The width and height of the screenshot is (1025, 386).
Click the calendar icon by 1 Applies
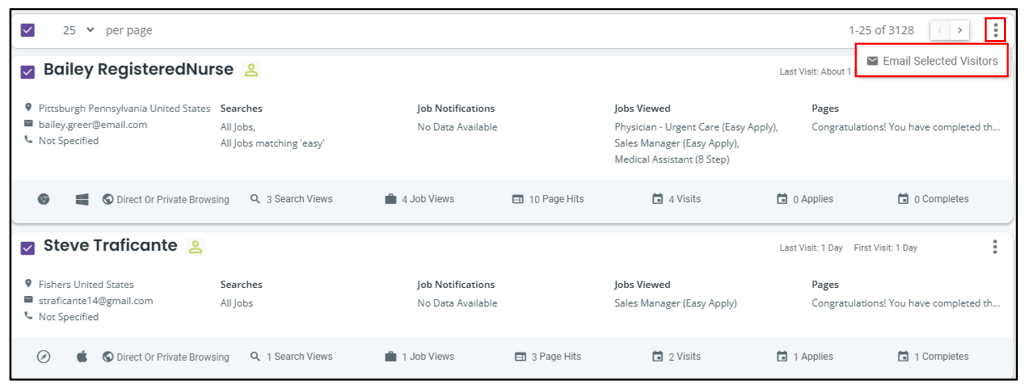coord(782,357)
